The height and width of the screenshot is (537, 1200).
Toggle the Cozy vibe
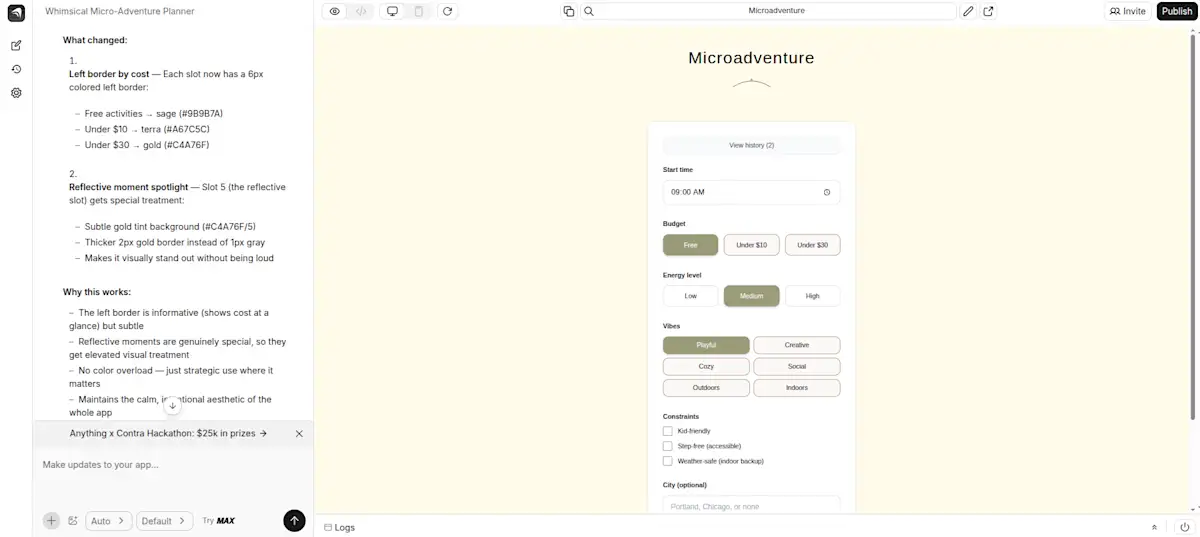point(706,366)
